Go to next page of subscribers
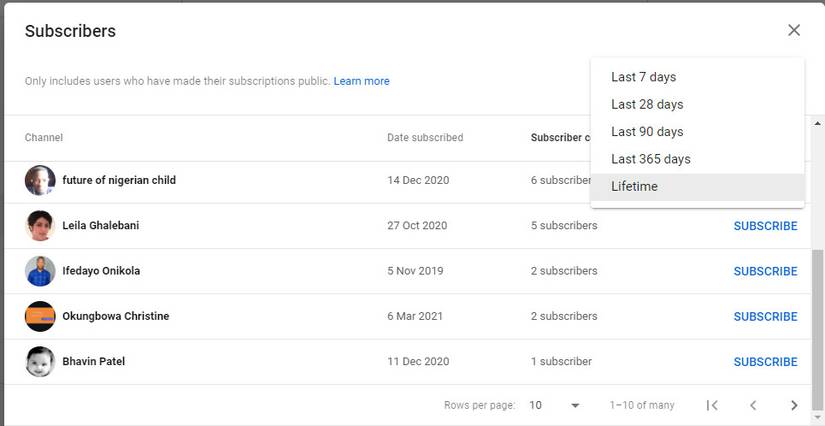Screen dimensions: 825x426 click(794, 405)
